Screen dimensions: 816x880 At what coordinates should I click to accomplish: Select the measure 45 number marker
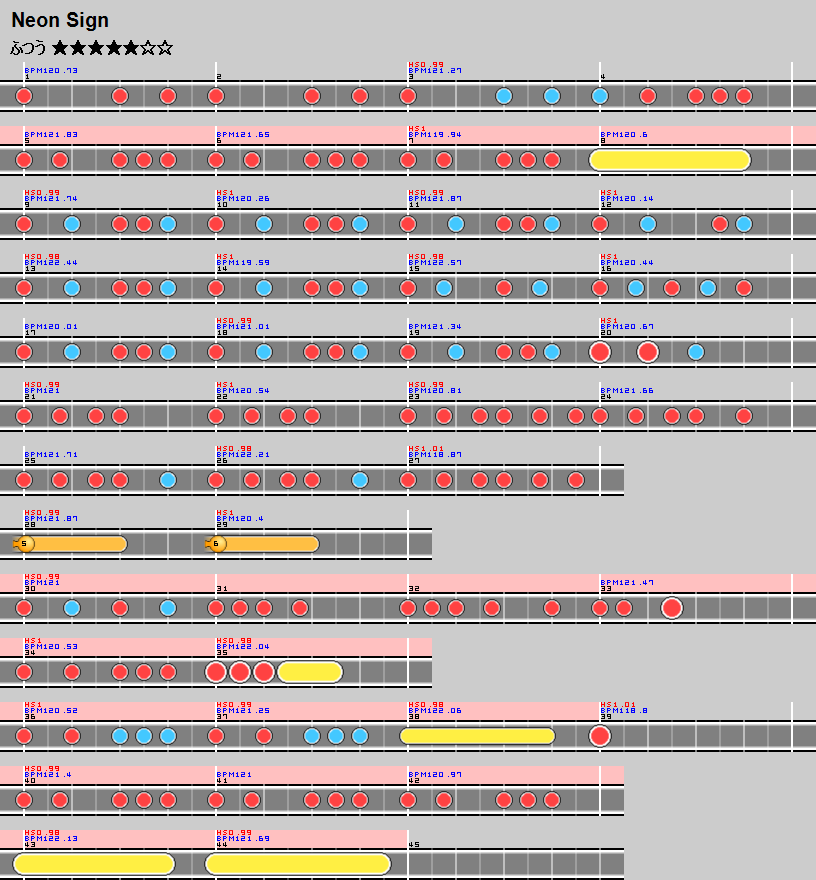414,845
